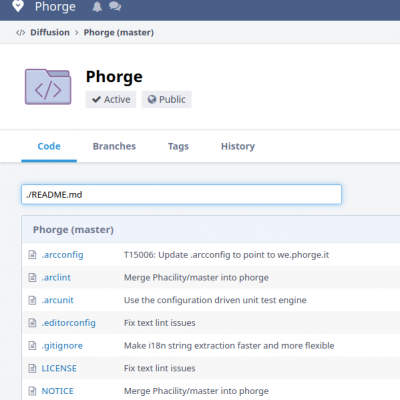Click the repository folder code icon
400x400 pixels.
point(48,87)
